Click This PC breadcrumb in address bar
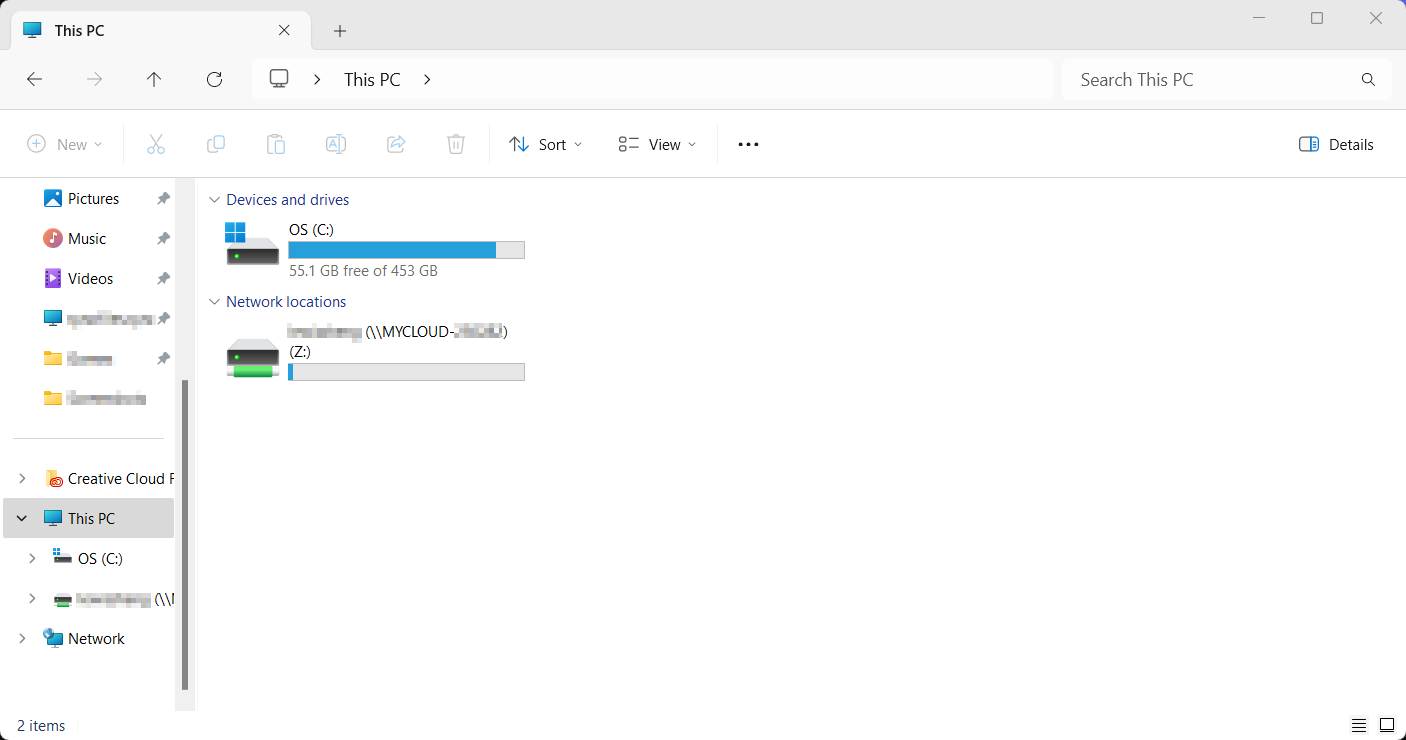Image resolution: width=1406 pixels, height=740 pixels. (372, 80)
